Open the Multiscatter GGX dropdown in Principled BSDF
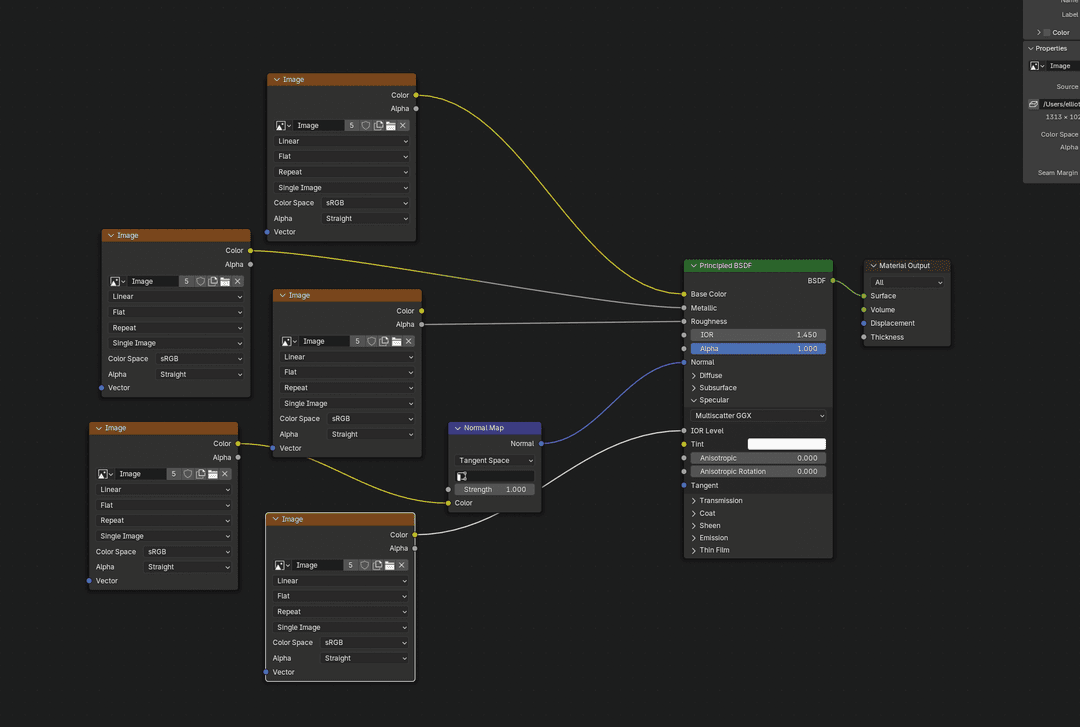The image size is (1080, 727). (x=757, y=414)
